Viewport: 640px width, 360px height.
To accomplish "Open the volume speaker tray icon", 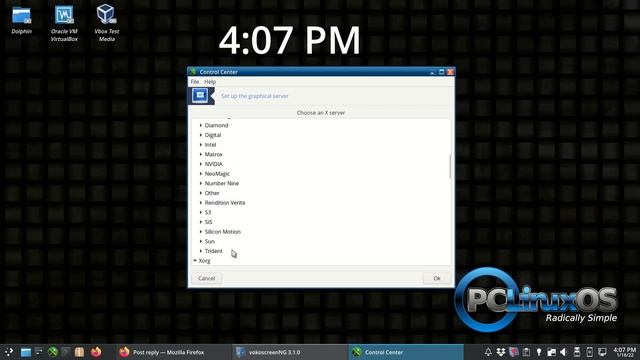I will pyautogui.click(x=564, y=352).
